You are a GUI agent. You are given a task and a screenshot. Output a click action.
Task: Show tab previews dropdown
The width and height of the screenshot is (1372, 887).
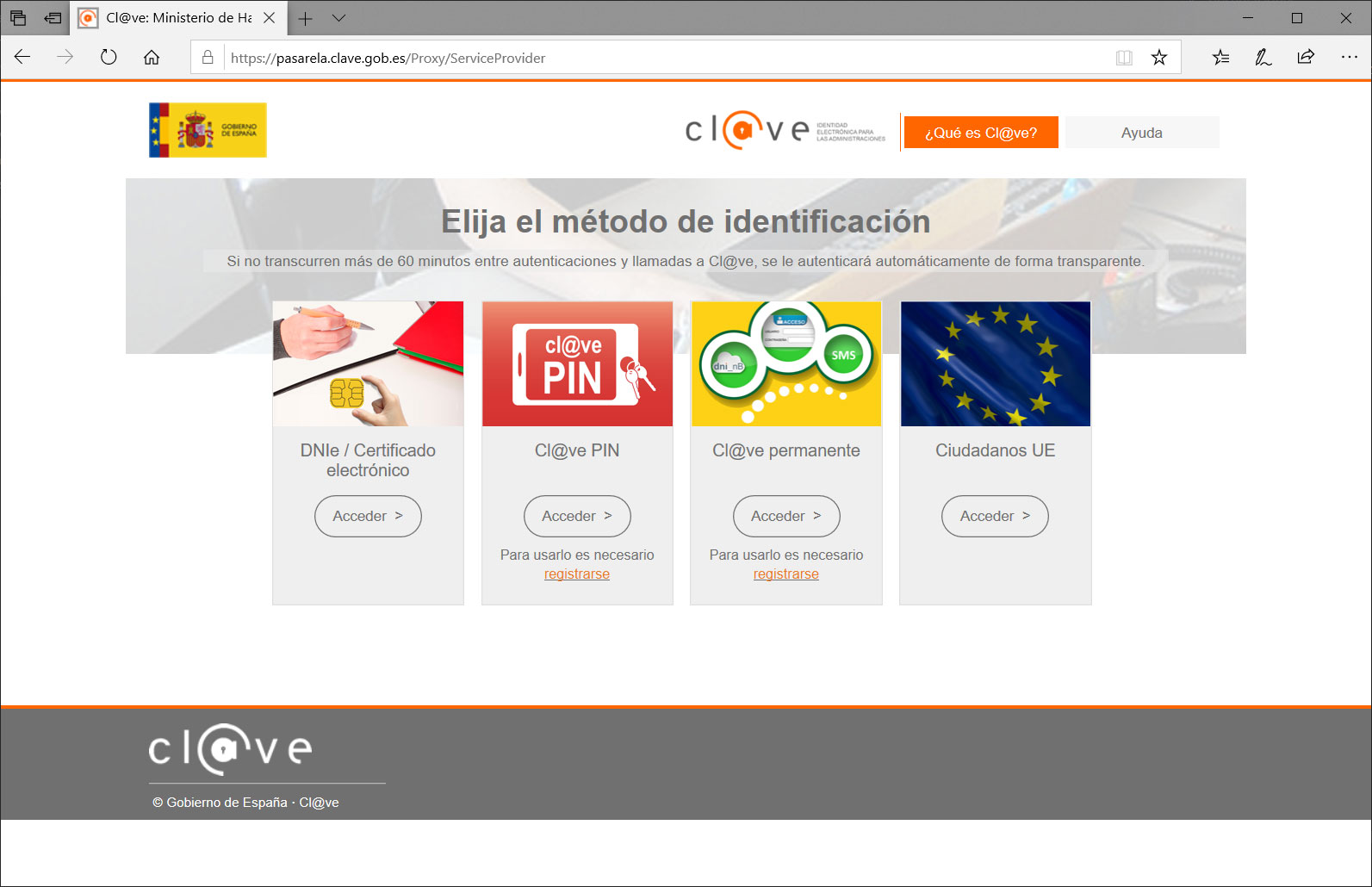click(x=339, y=18)
